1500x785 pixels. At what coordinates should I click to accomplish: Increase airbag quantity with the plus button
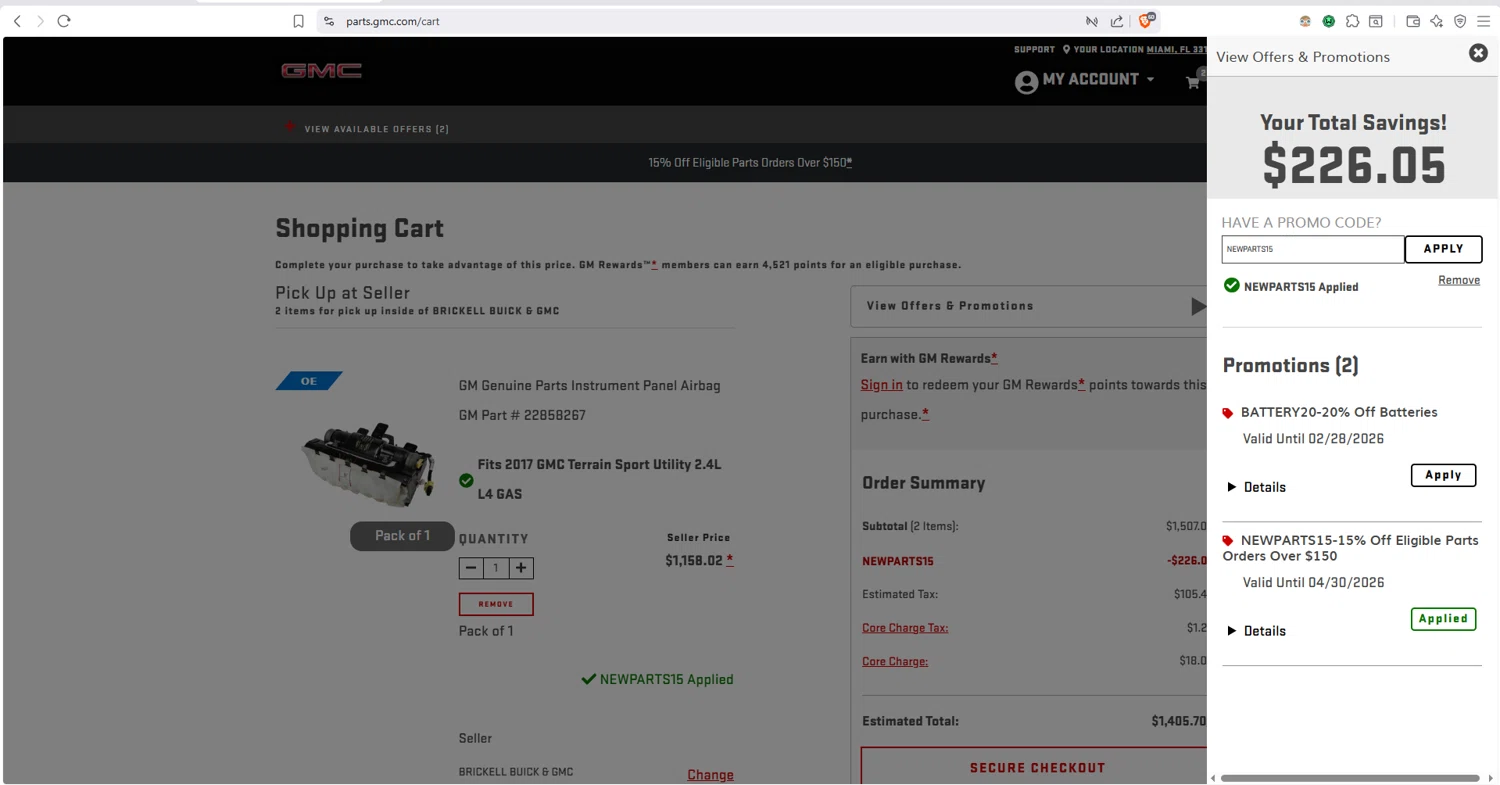[x=521, y=568]
